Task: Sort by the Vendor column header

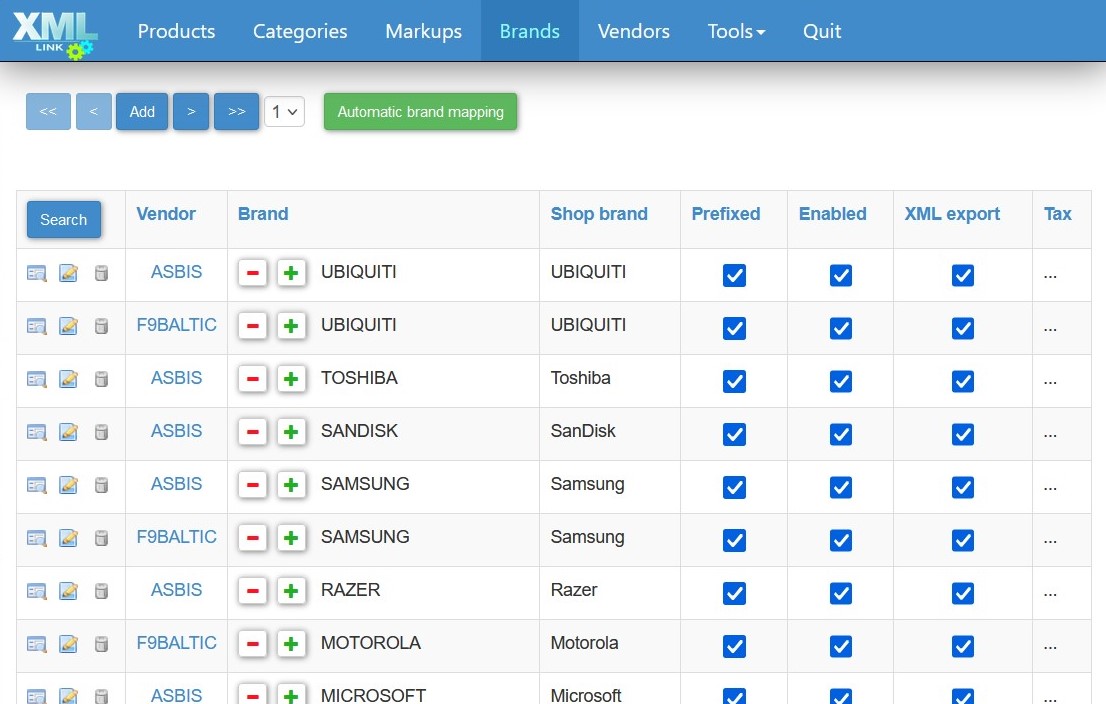Action: [x=166, y=214]
